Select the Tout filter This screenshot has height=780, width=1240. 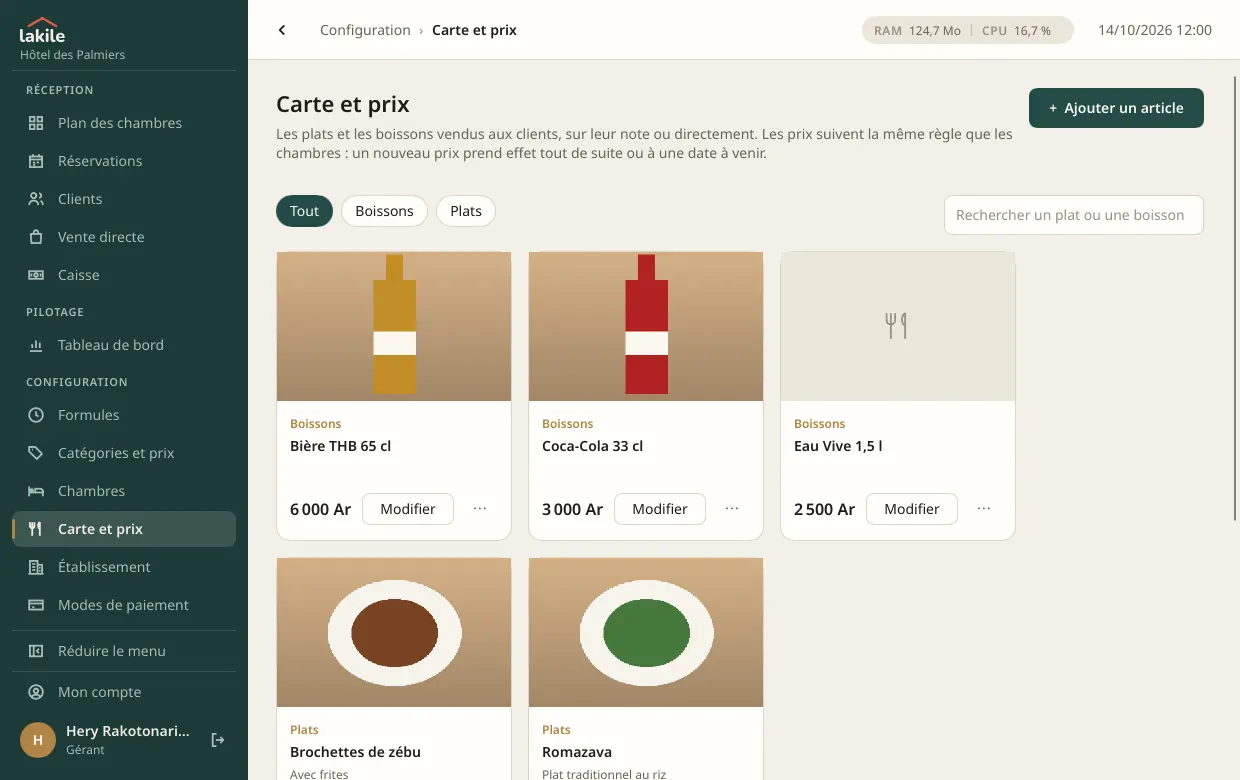click(304, 211)
